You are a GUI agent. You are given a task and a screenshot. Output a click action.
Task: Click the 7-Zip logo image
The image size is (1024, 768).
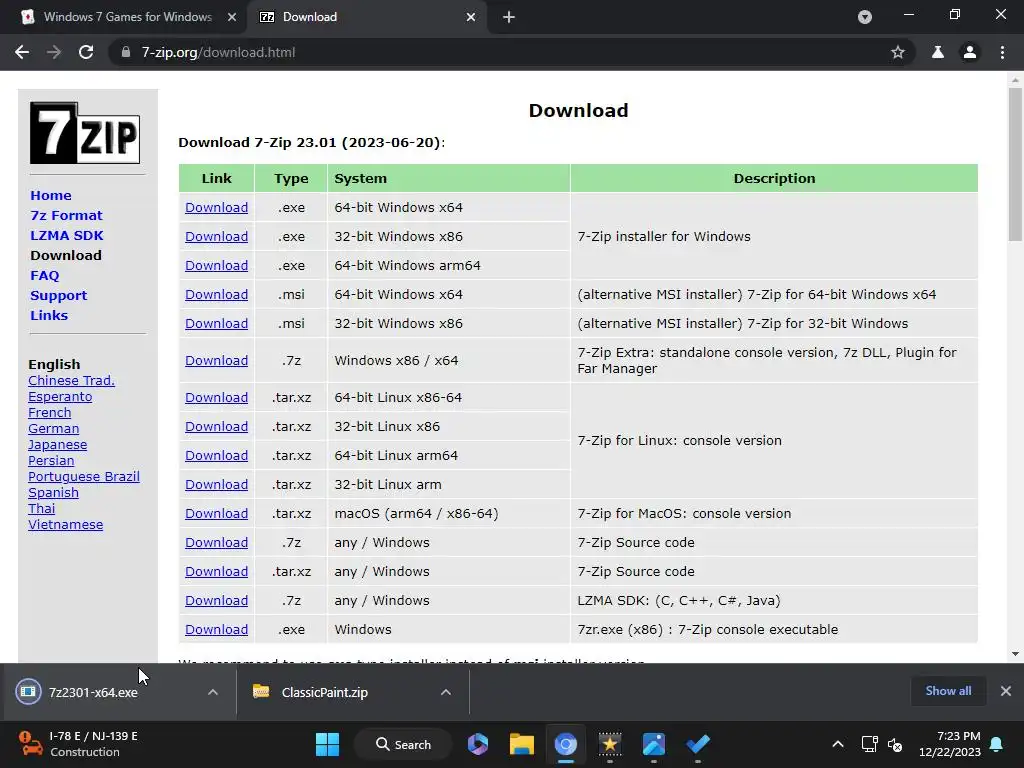point(85,133)
